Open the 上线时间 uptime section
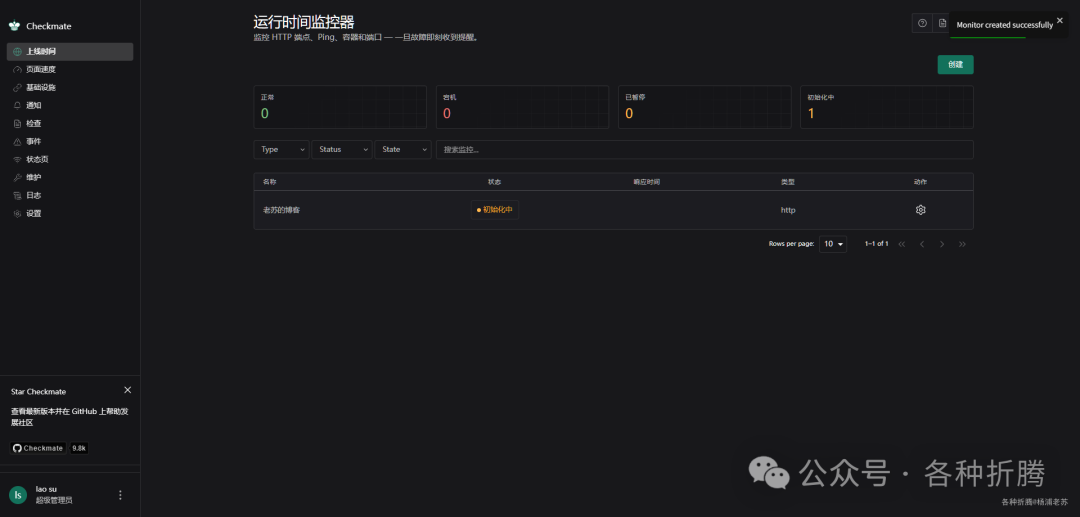 click(70, 52)
